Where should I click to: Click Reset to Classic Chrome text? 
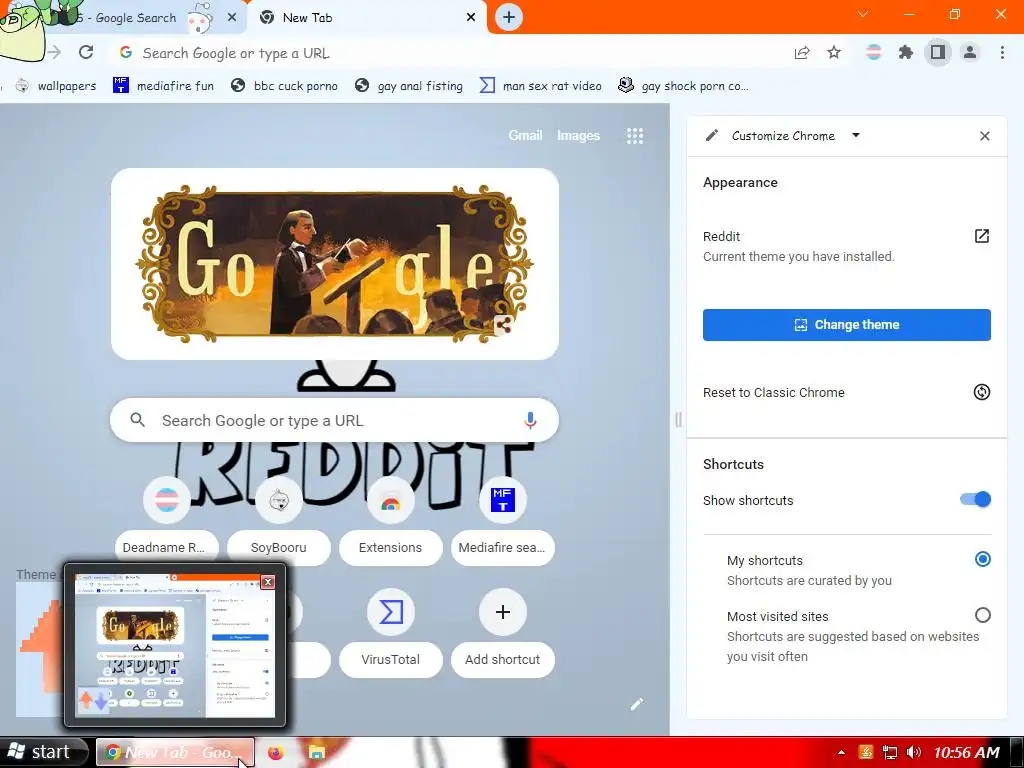point(773,392)
